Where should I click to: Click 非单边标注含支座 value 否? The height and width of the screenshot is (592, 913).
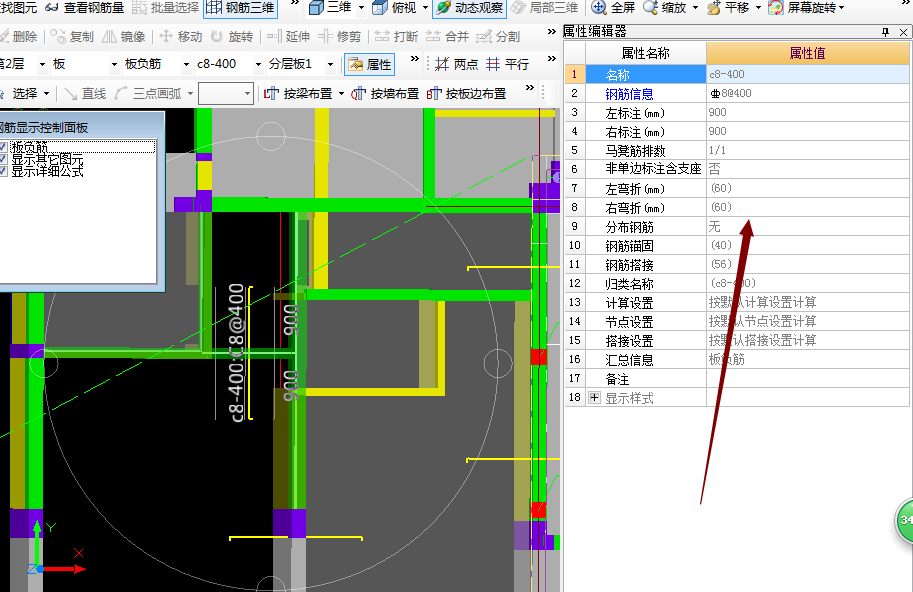click(808, 169)
